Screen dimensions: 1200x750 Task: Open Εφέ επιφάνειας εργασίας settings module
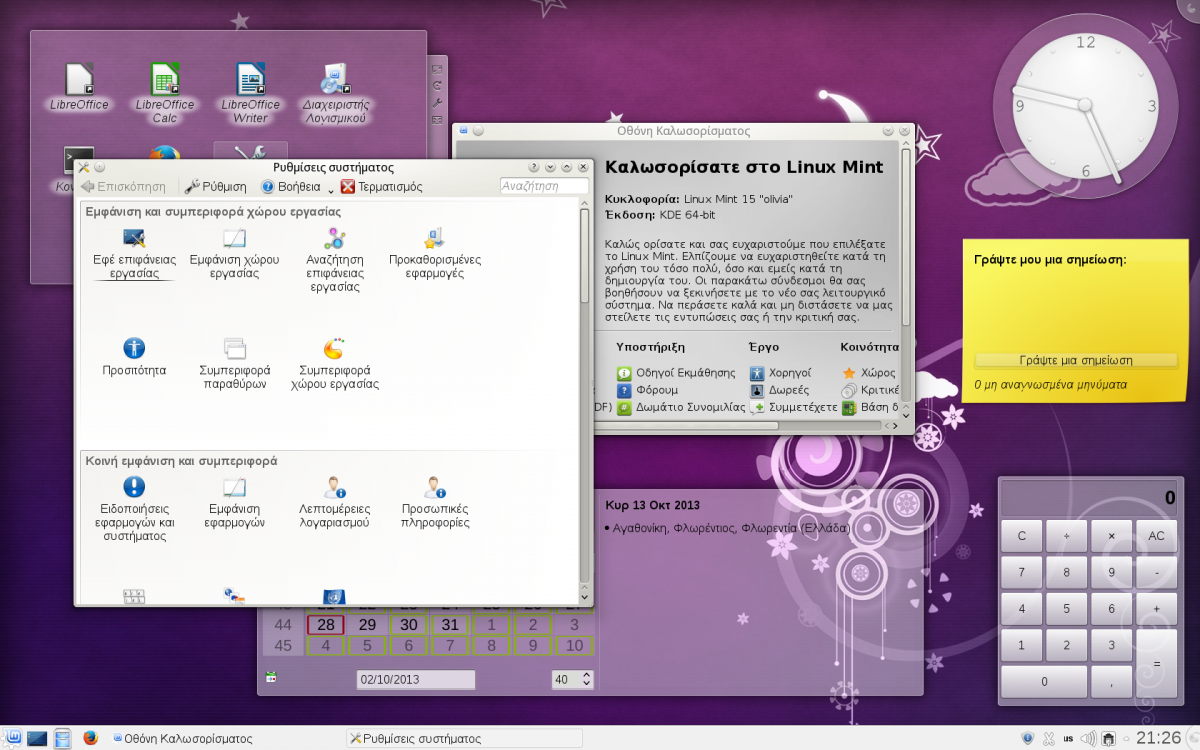click(x=133, y=254)
